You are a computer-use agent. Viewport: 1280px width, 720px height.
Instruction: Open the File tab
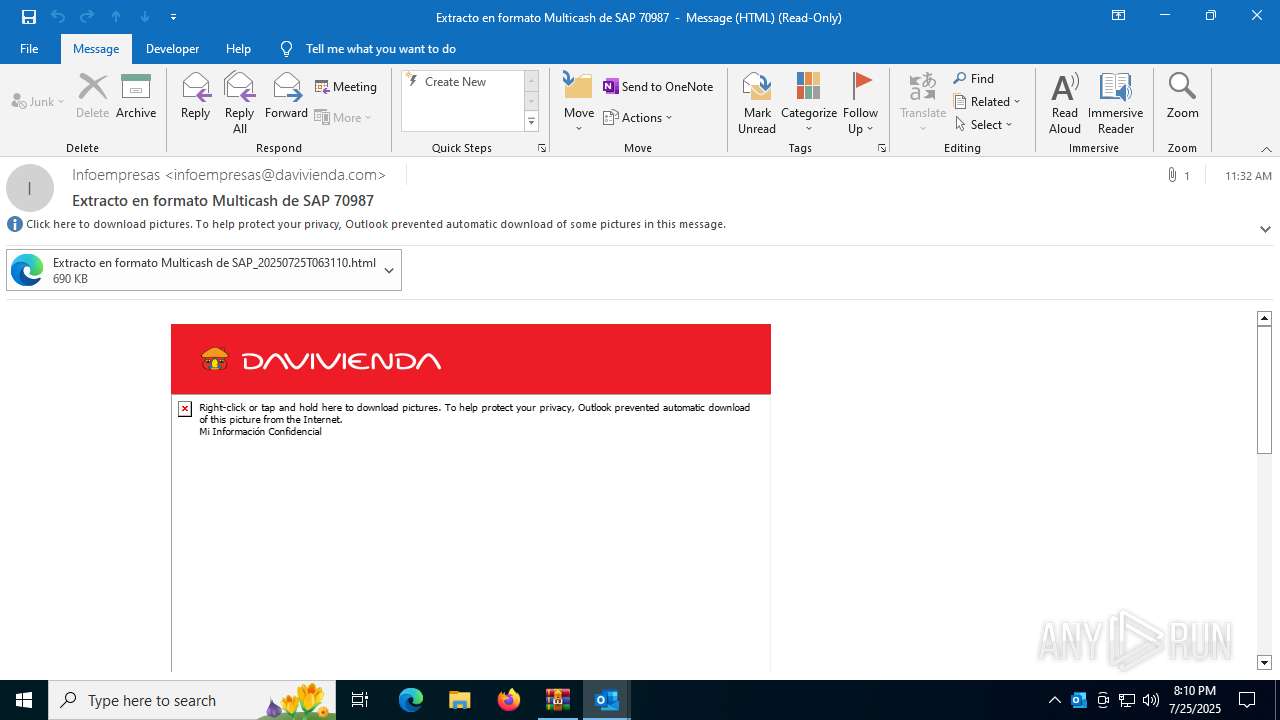29,48
